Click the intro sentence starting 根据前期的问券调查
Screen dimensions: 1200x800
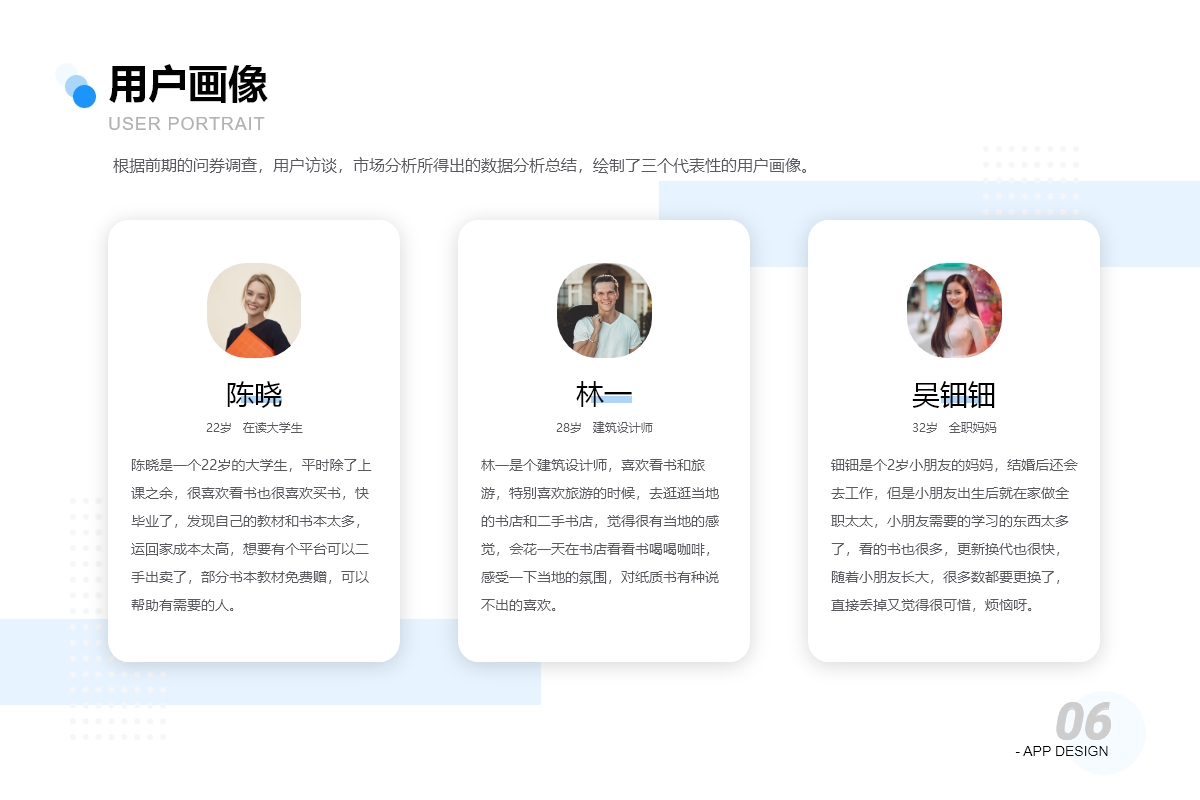[x=461, y=165]
